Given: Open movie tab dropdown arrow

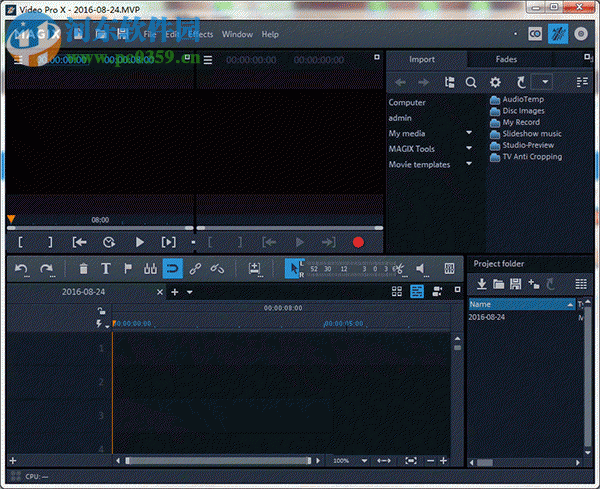Looking at the screenshot, I should [189, 292].
